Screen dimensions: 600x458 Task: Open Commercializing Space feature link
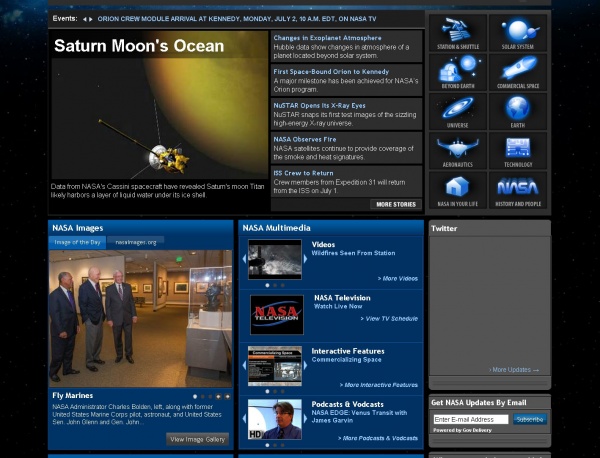346,360
